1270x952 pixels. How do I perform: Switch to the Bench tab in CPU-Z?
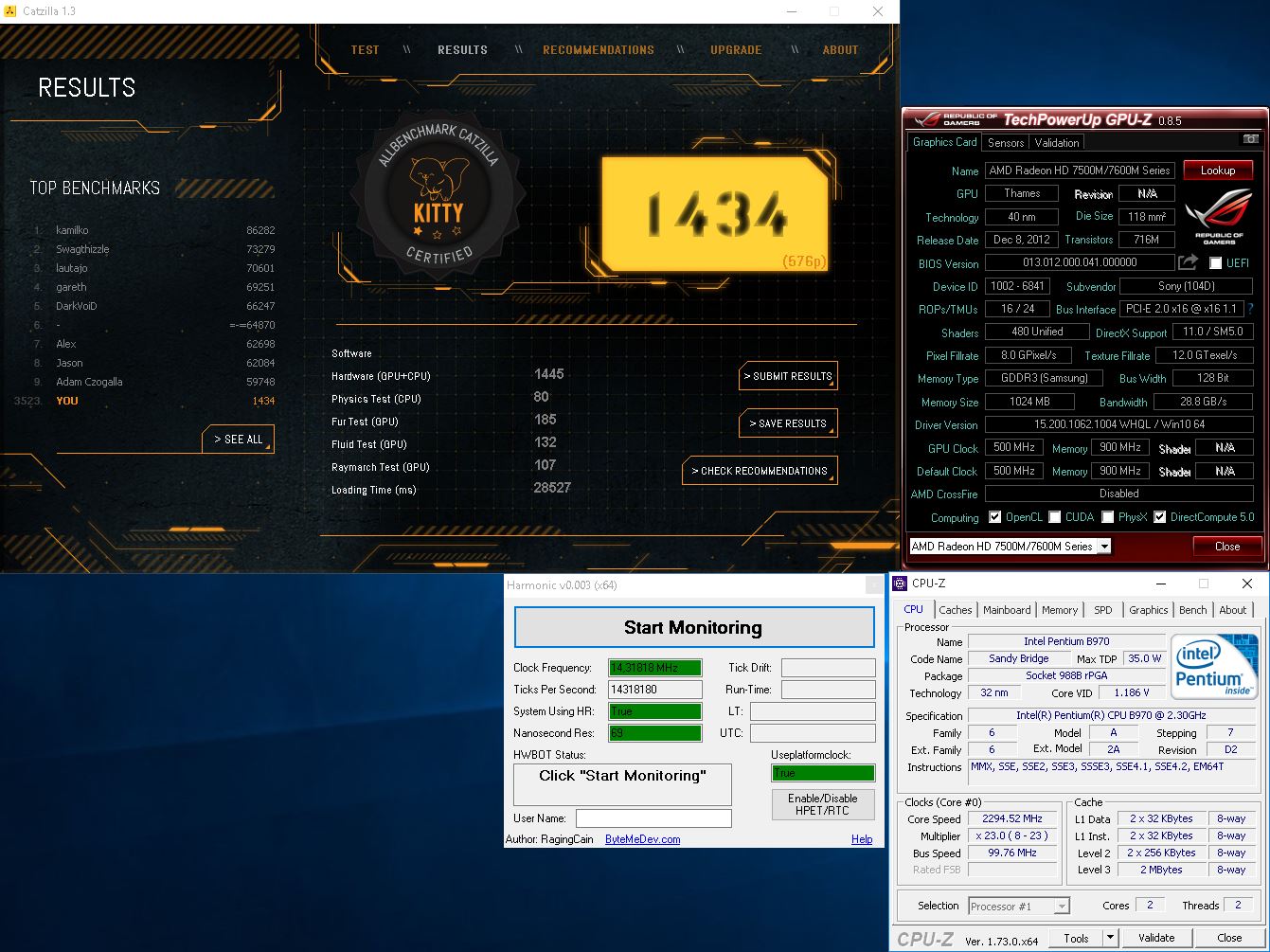(x=1192, y=610)
